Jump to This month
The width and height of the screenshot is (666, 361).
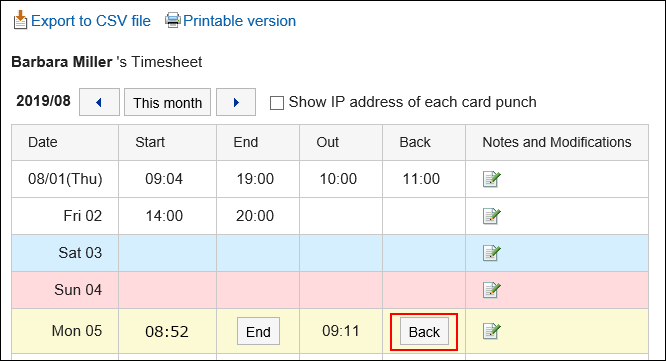[x=167, y=102]
